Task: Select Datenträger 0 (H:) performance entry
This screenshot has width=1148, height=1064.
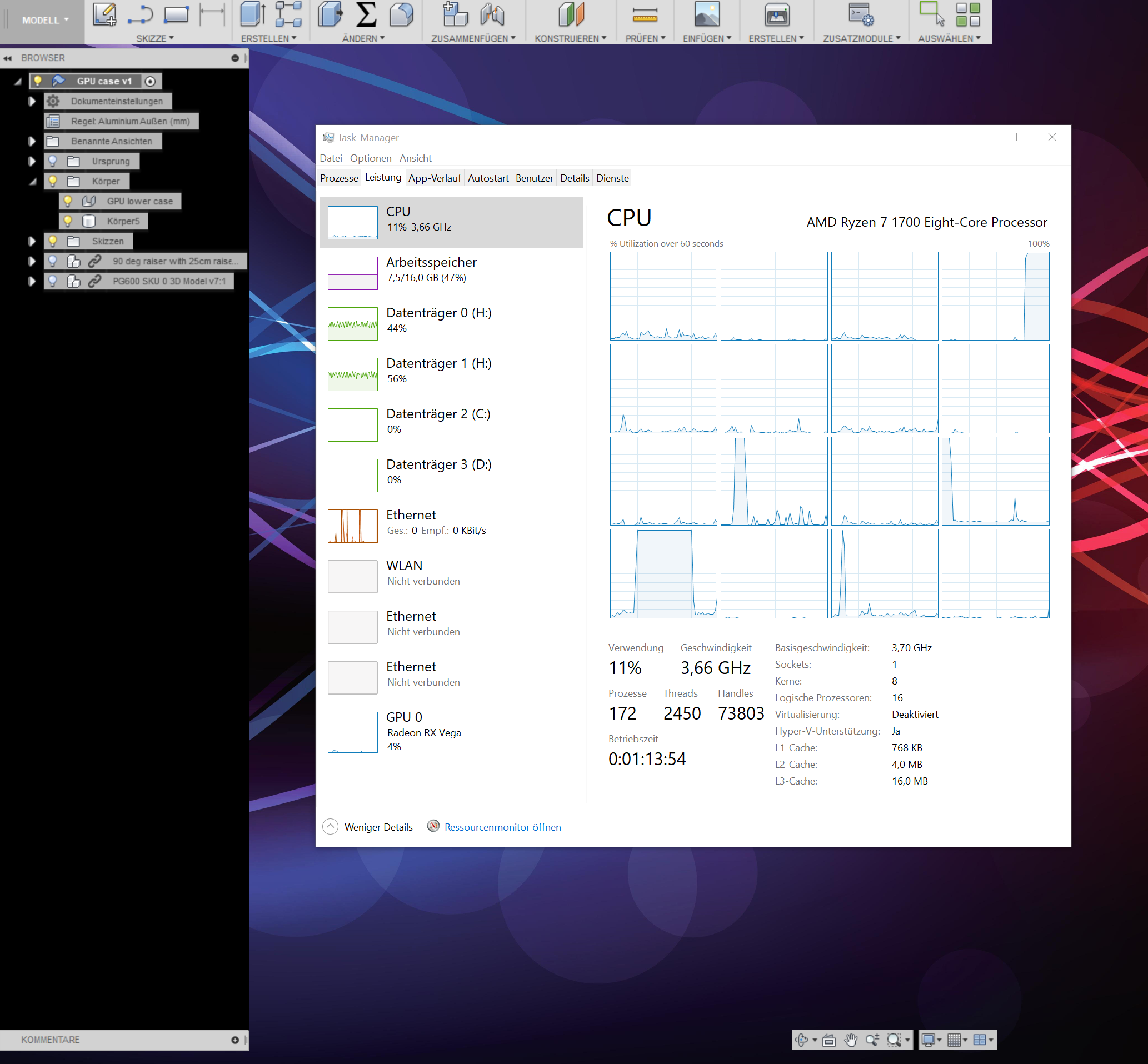Action: click(451, 323)
